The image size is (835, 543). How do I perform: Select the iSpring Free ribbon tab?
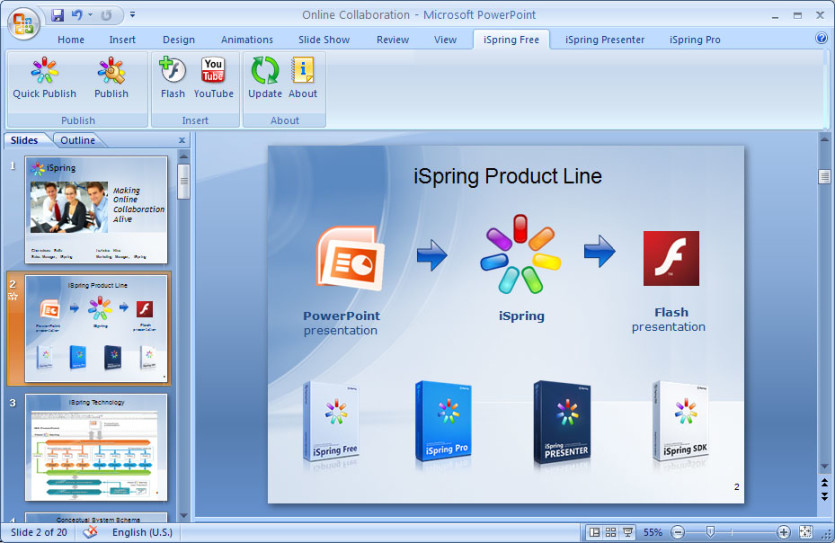[511, 39]
